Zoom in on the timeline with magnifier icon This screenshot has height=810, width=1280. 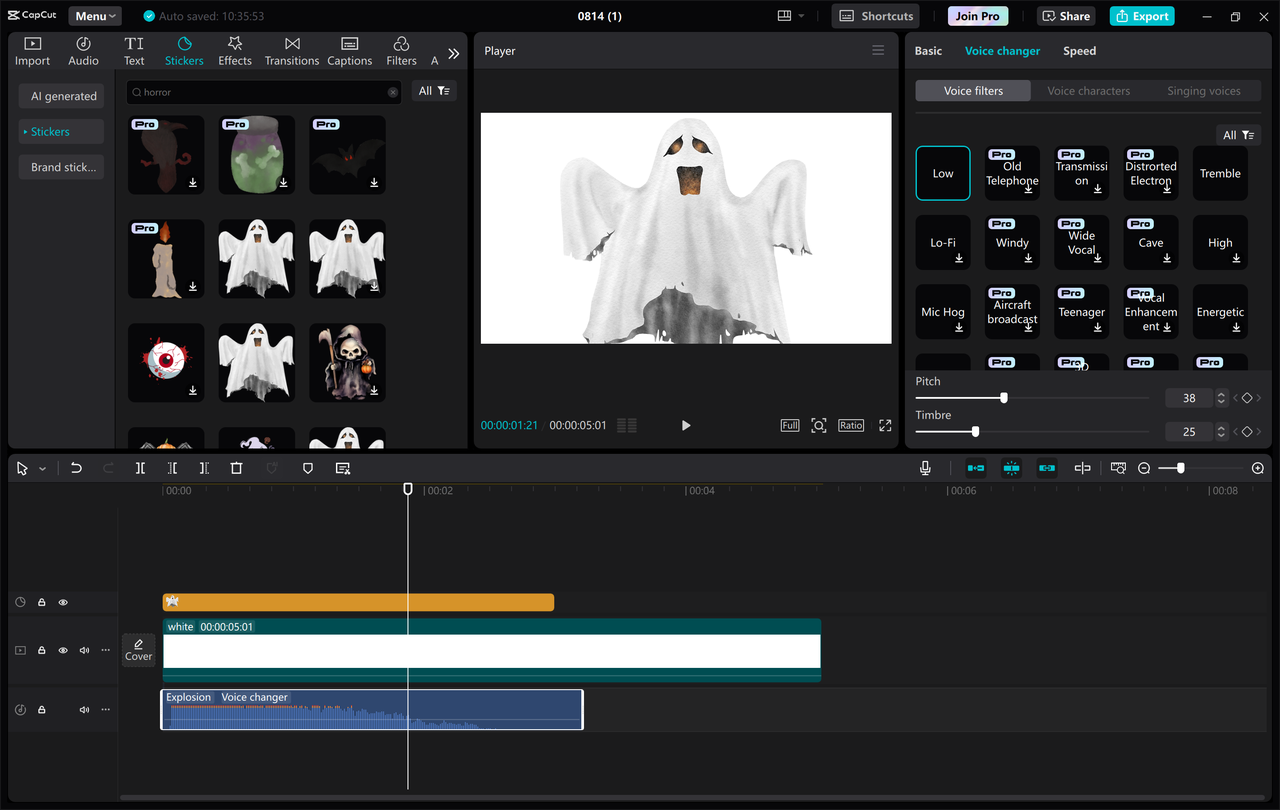pos(1257,467)
